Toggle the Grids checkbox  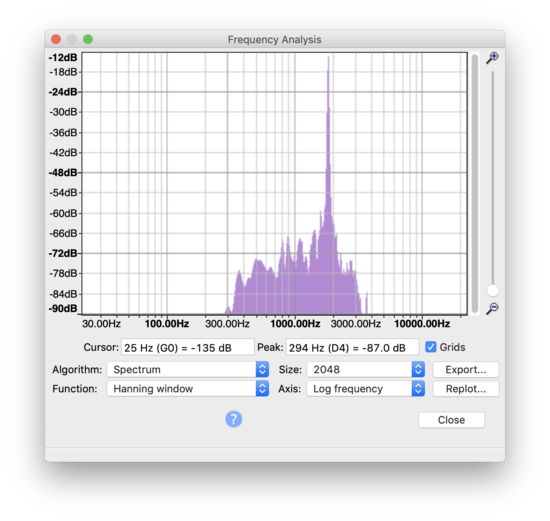click(431, 347)
